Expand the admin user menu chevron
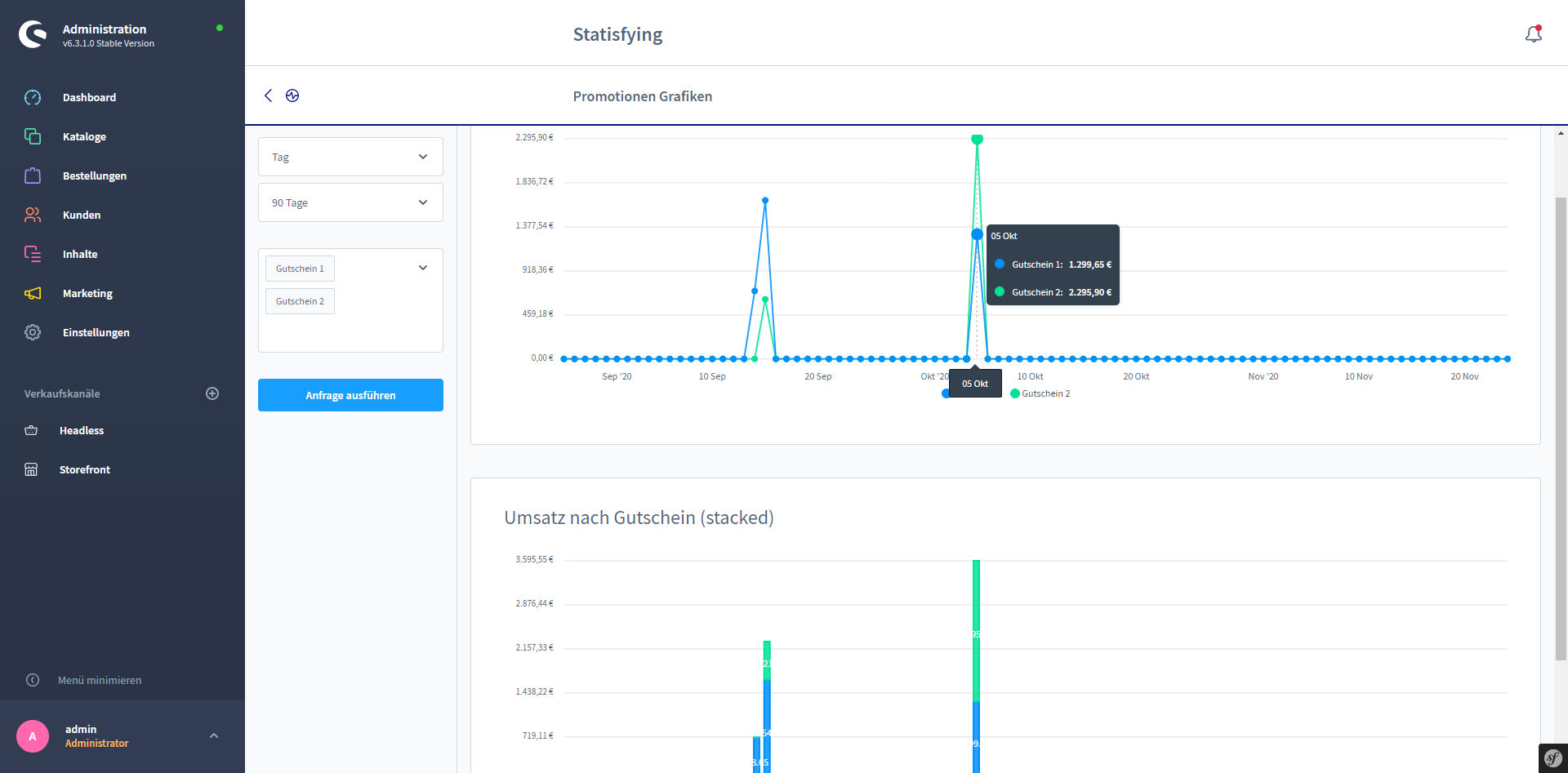 pos(214,735)
